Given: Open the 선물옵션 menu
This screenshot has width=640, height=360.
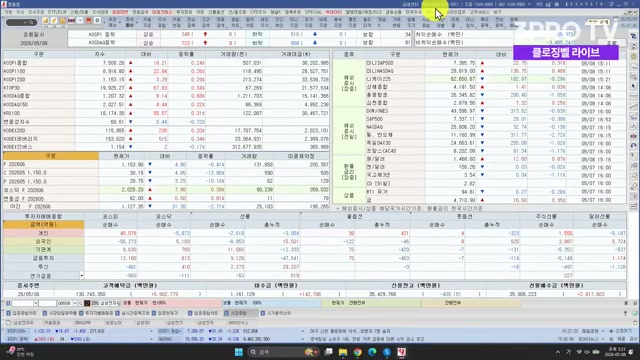Looking at the screenshot, I should (216, 12).
